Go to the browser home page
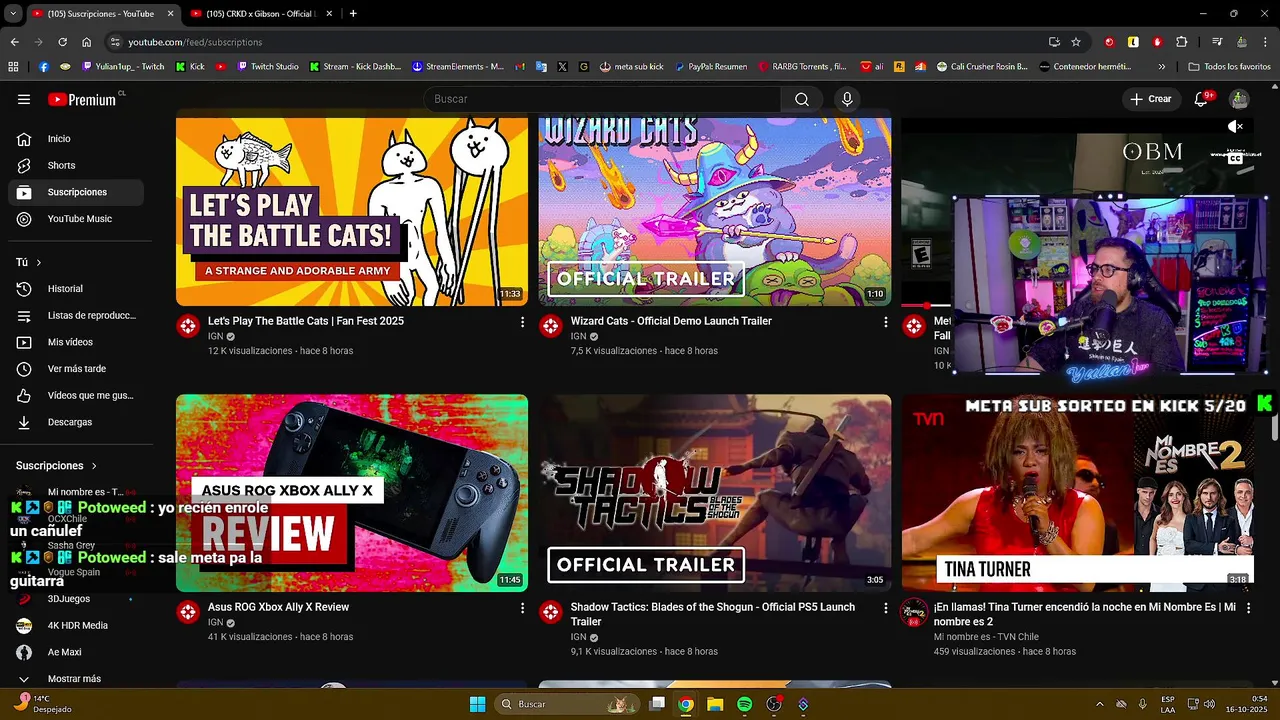This screenshot has height=720, width=1280. coord(87,42)
